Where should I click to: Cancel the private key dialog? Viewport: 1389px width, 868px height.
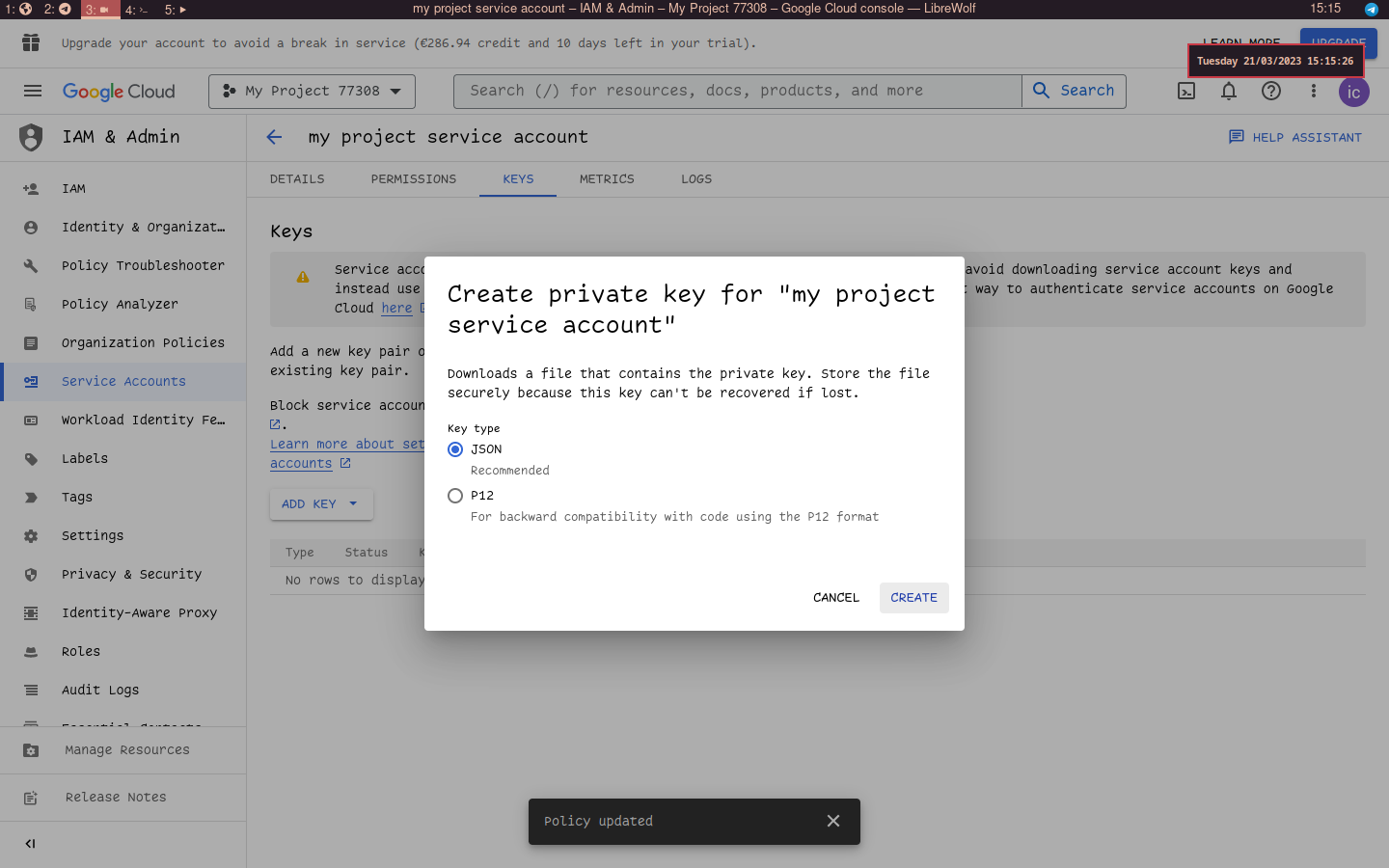[835, 598]
